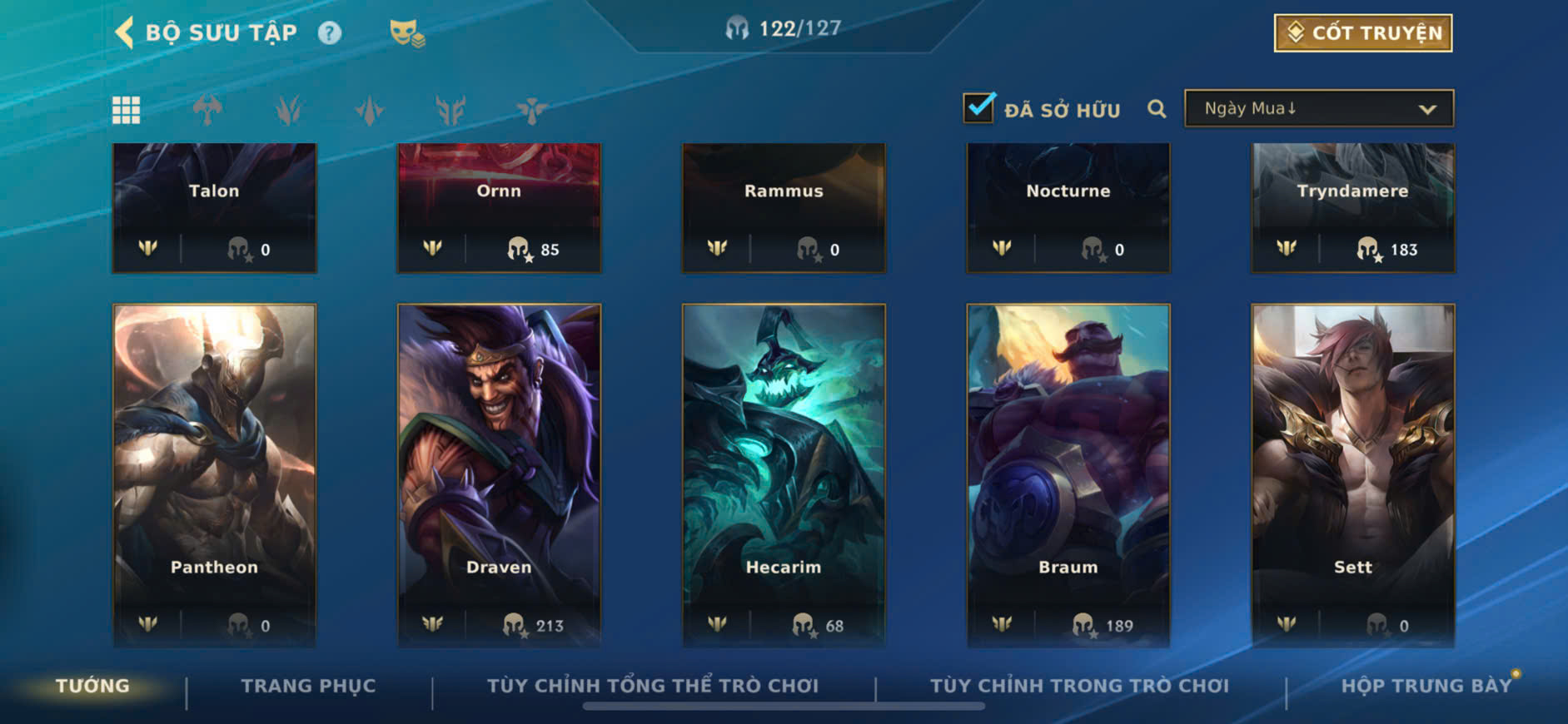Filter by the claw-shaped jungle icon
The height and width of the screenshot is (724, 1568).
(288, 110)
